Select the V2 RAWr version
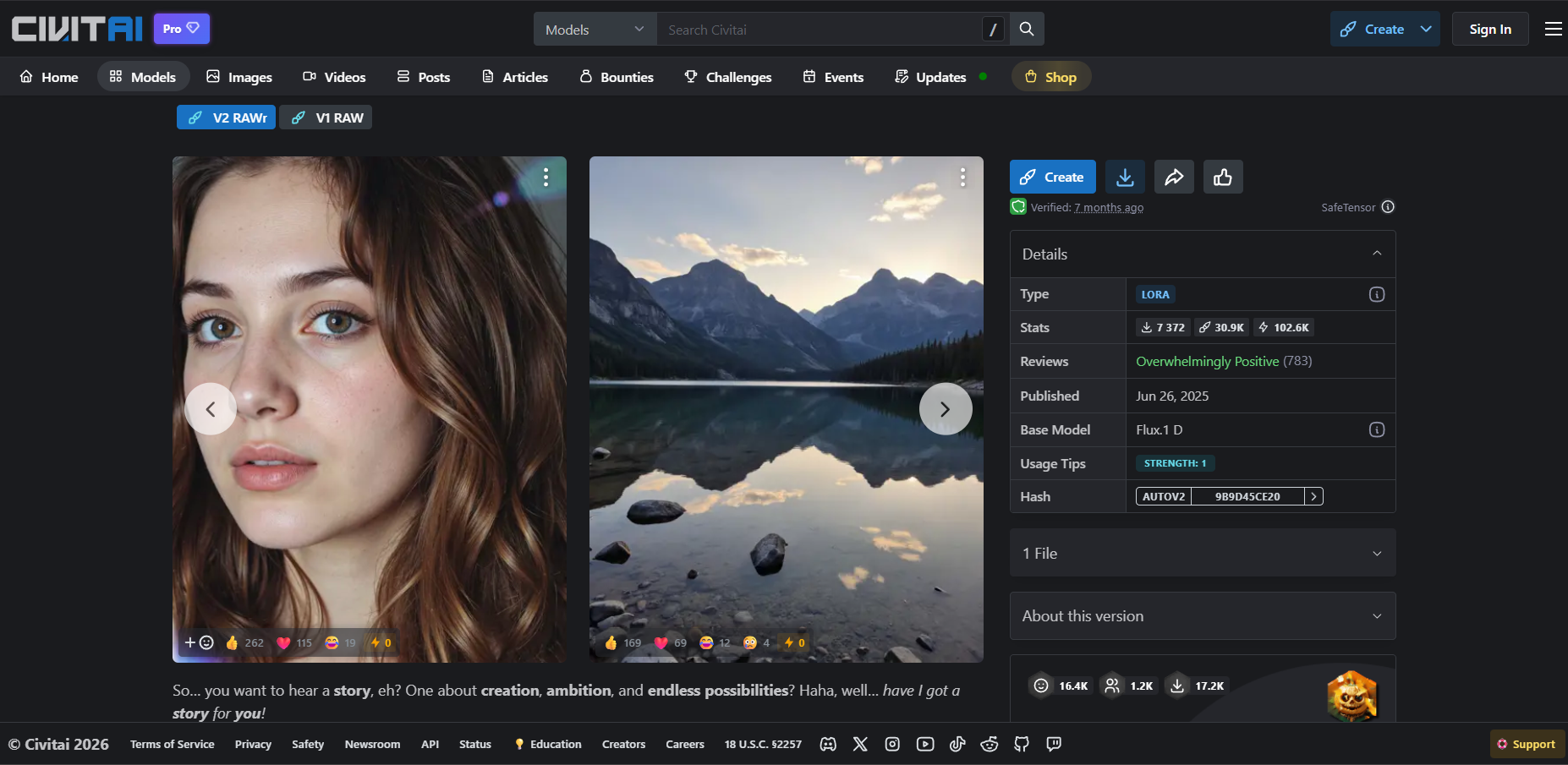The height and width of the screenshot is (765, 1568). point(227,117)
